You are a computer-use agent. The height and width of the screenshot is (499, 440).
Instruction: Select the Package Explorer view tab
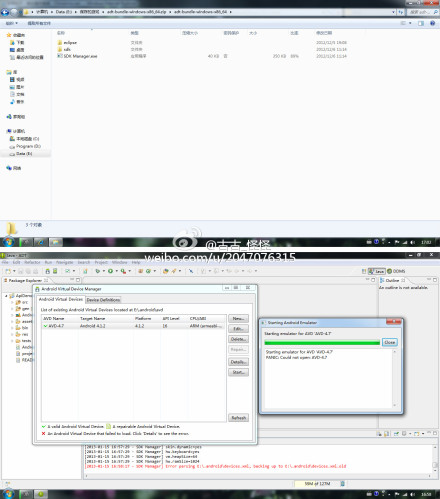tap(26, 280)
